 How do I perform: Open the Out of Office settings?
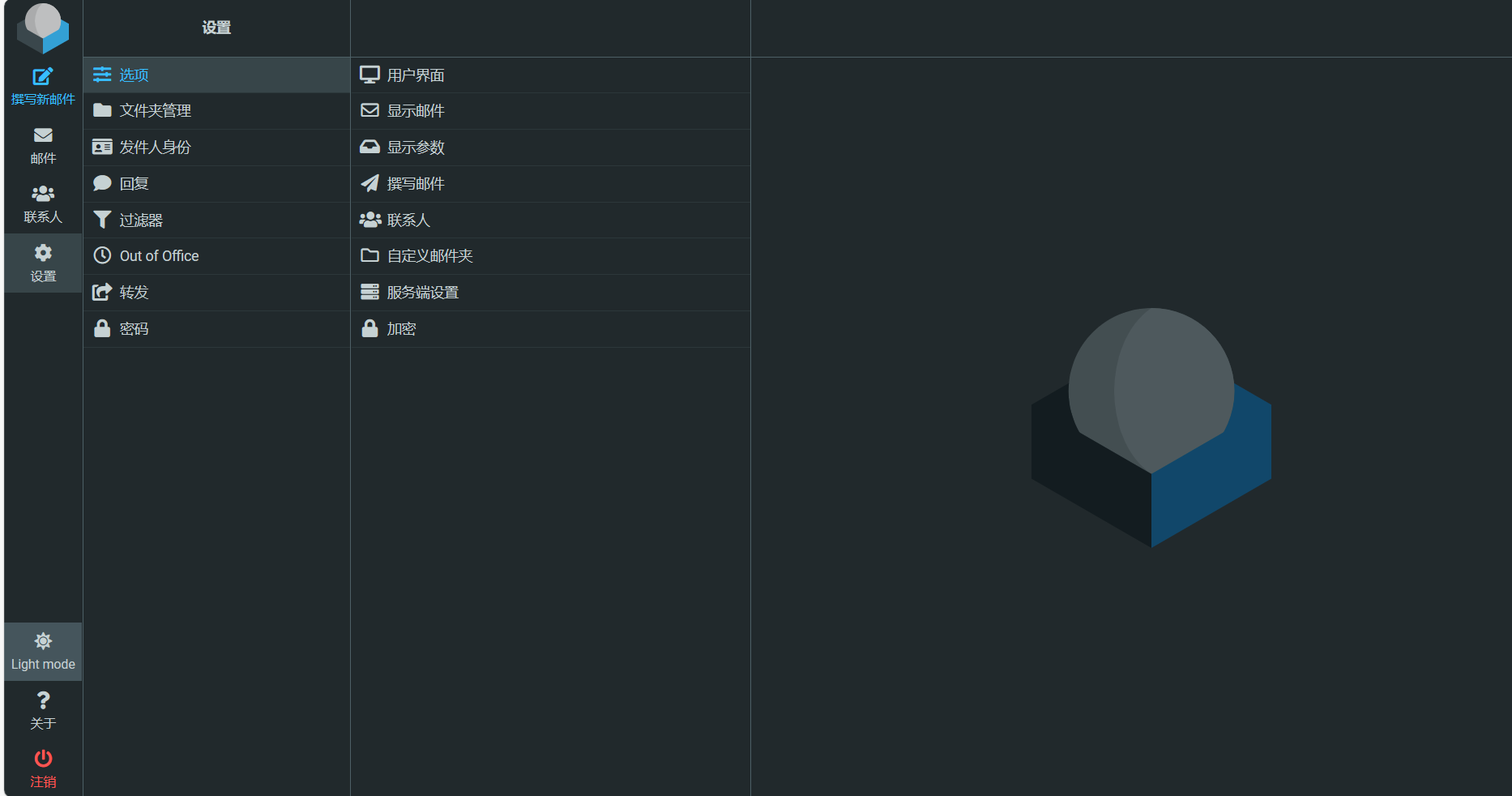[x=159, y=256]
